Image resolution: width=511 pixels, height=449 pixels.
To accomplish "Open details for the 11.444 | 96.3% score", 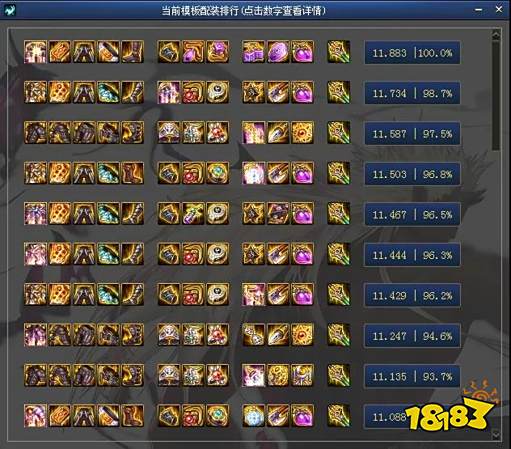I will pyautogui.click(x=412, y=255).
